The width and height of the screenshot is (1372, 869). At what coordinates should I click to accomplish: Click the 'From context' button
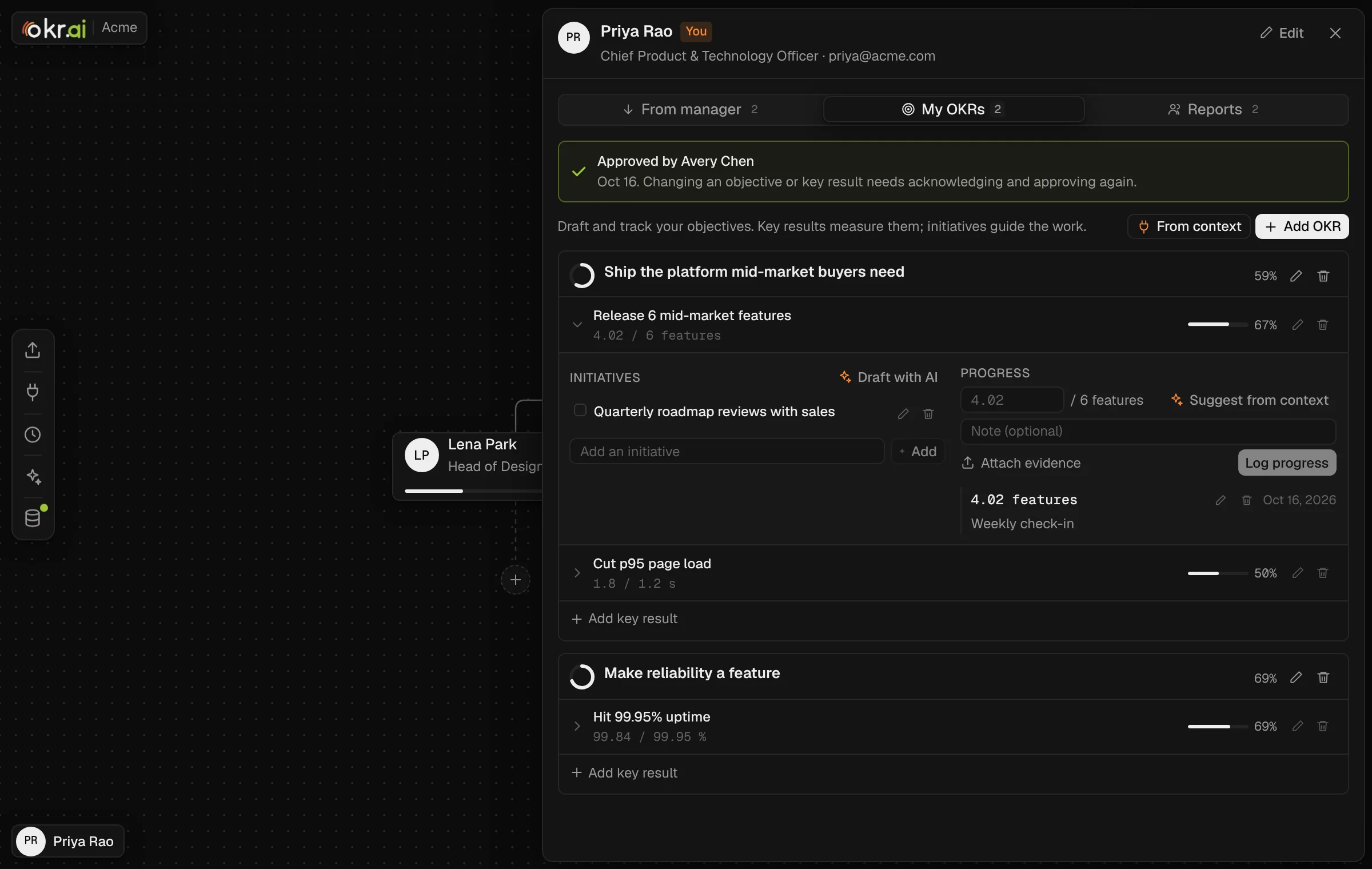tap(1189, 226)
